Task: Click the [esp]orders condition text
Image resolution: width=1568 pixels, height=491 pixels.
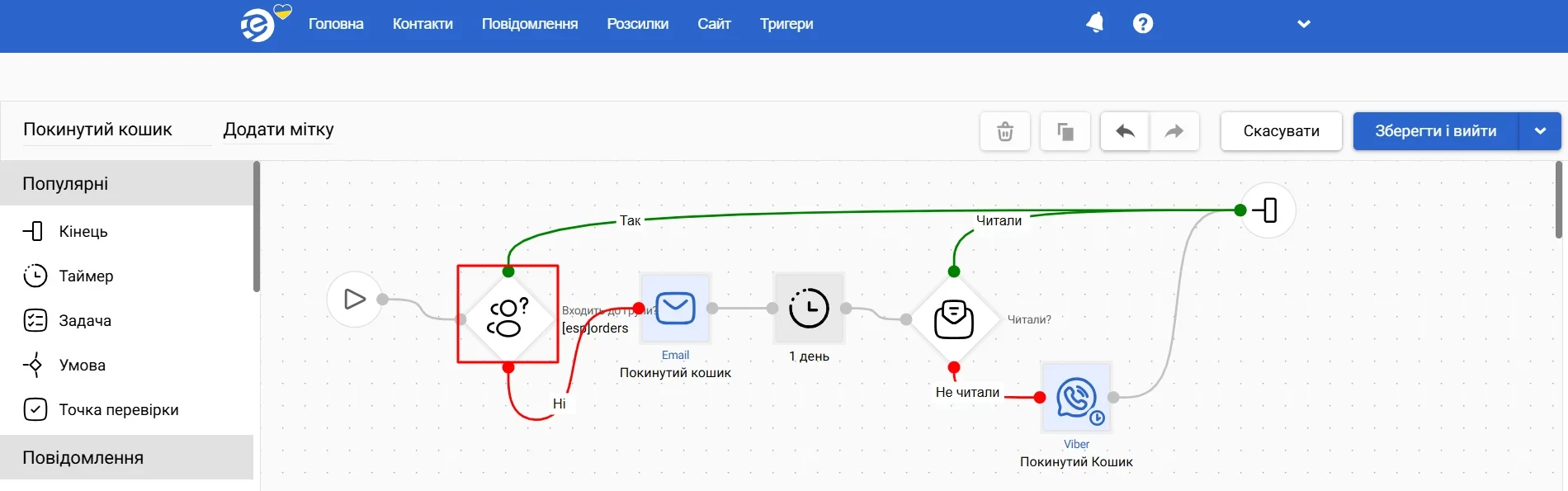Action: pyautogui.click(x=595, y=328)
